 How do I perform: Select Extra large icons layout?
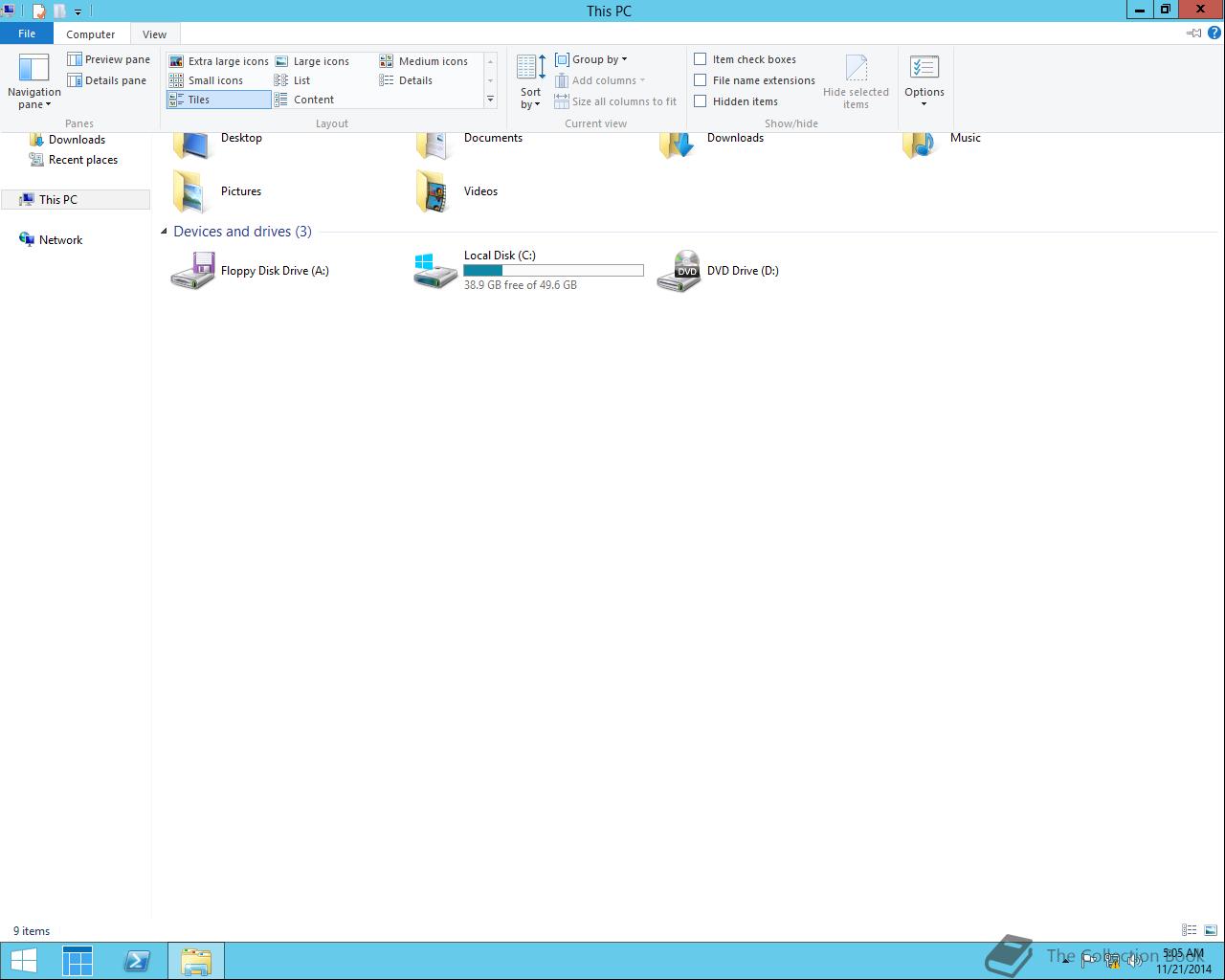tap(218, 61)
